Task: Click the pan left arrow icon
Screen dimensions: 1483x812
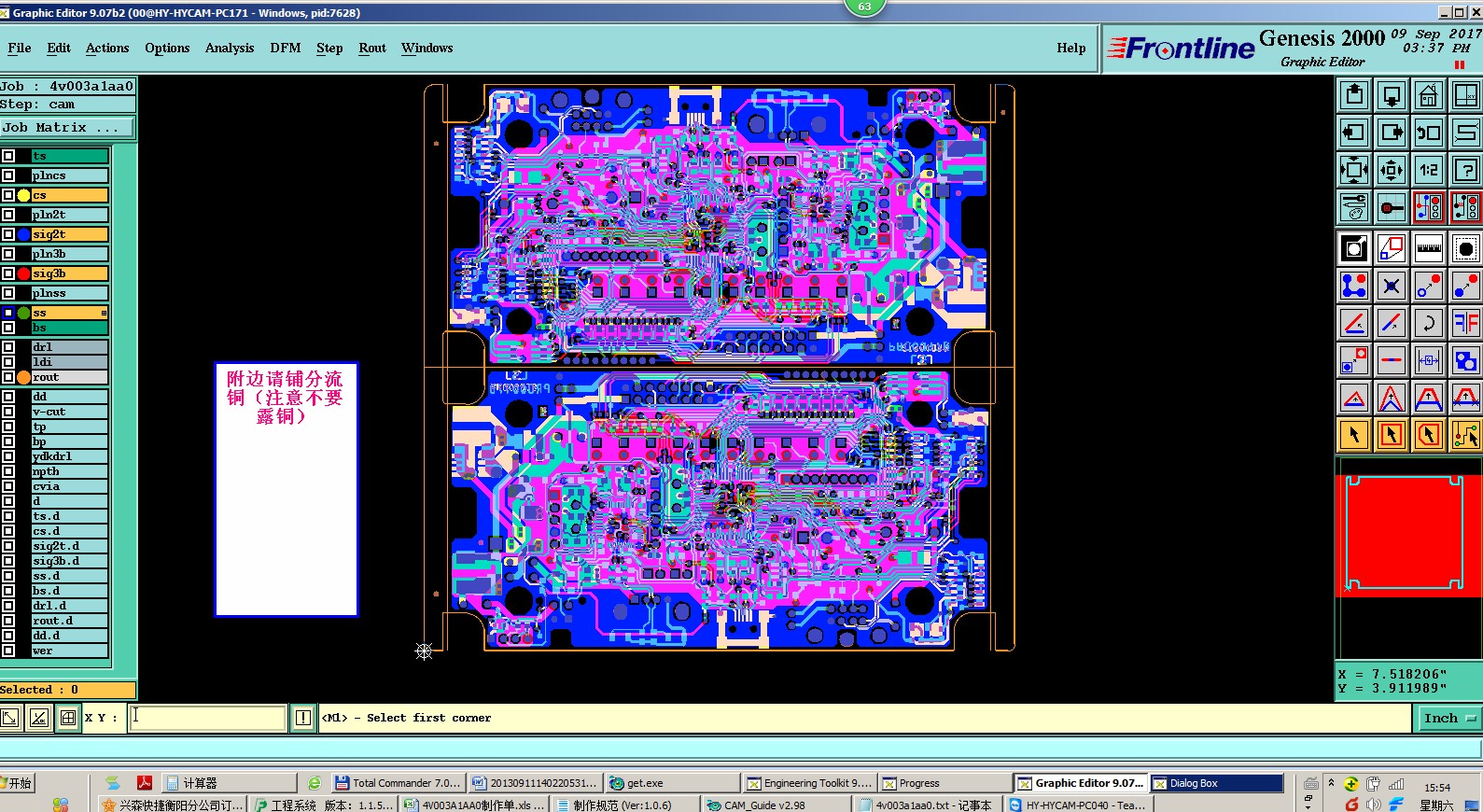Action: [1354, 133]
